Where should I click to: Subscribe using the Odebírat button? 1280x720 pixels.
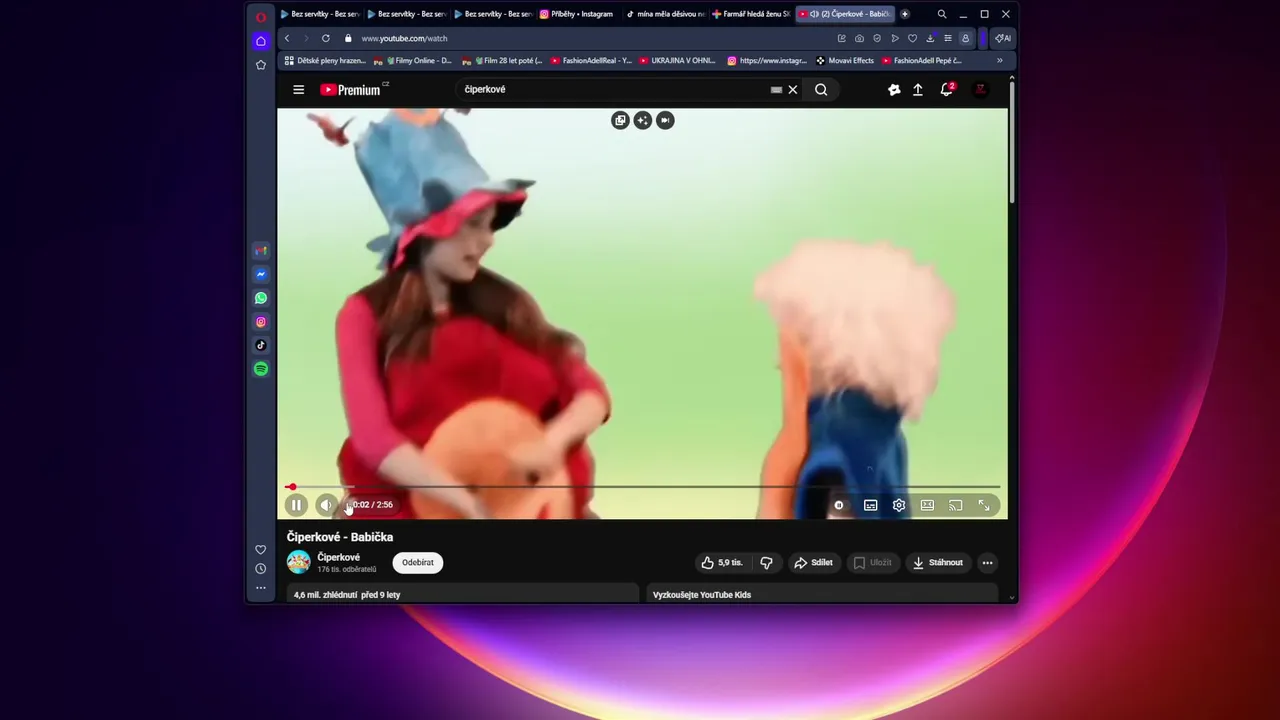point(418,563)
